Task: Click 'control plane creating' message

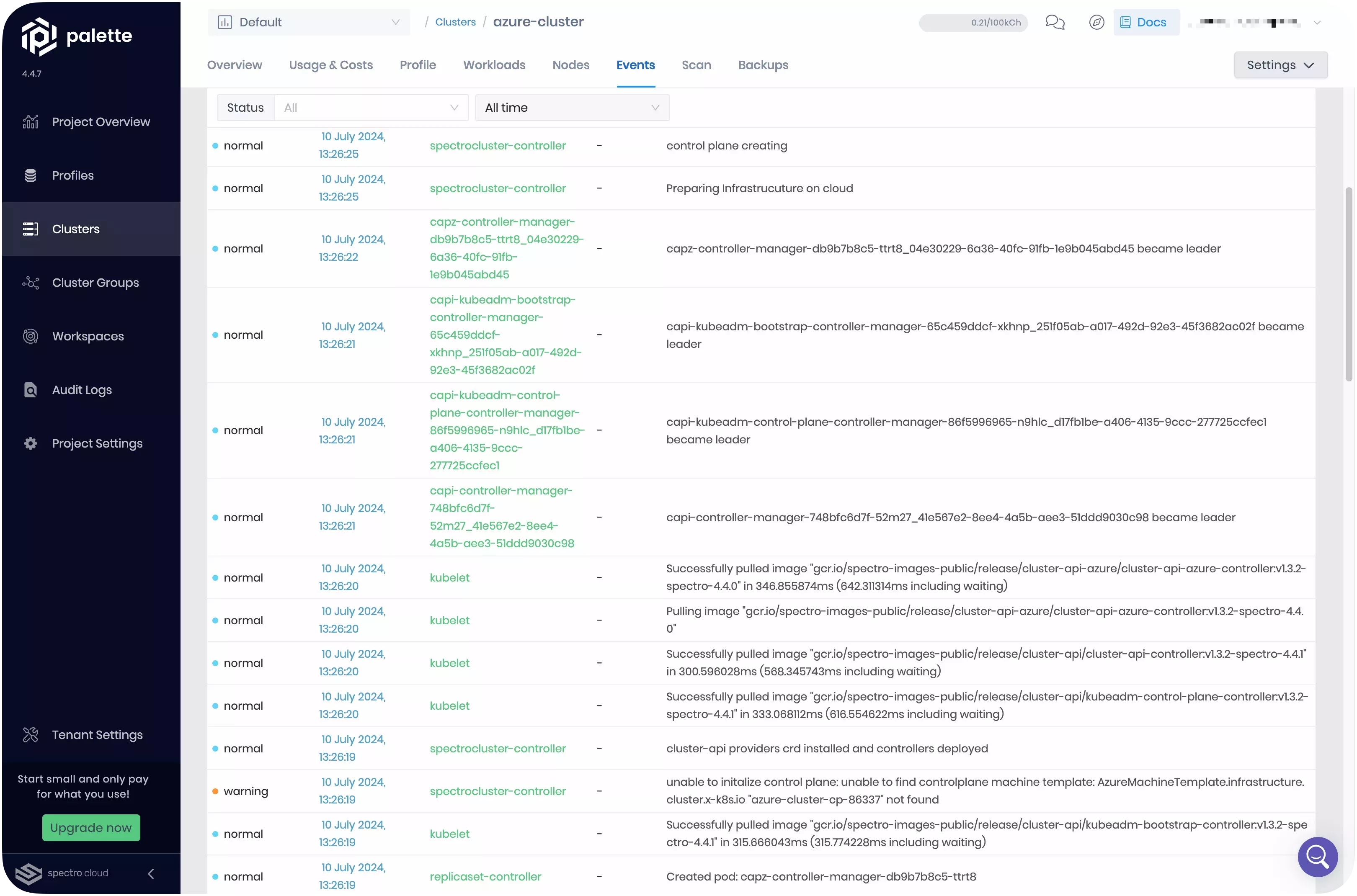Action: click(x=727, y=146)
